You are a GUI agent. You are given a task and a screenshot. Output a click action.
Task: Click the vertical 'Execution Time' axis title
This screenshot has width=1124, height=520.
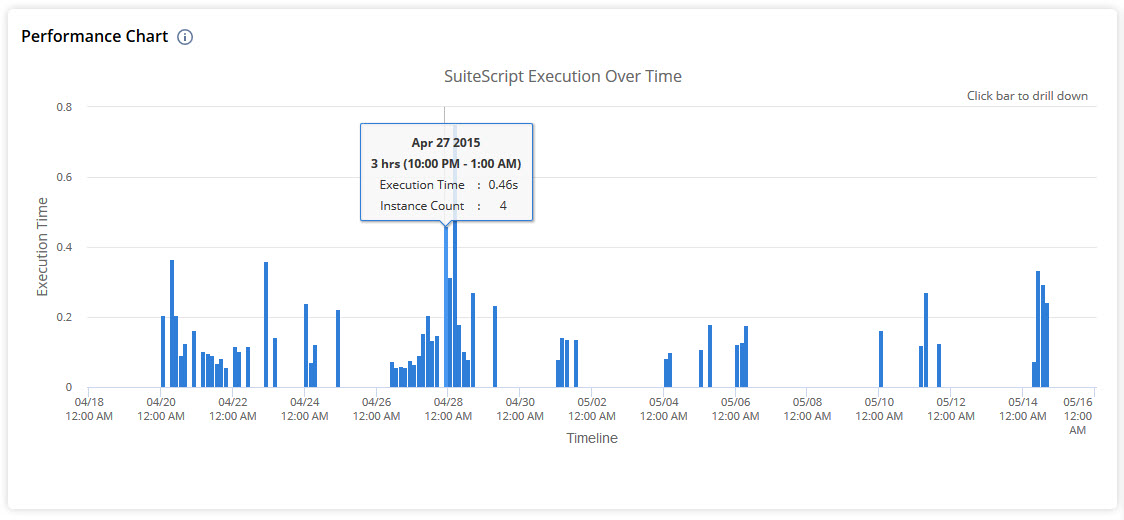click(x=42, y=247)
